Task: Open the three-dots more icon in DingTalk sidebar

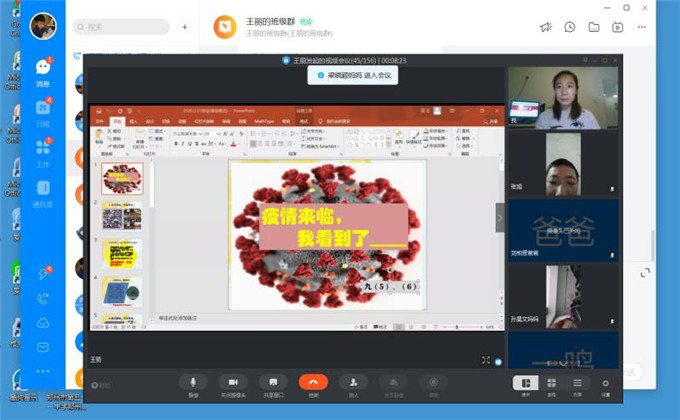Action: click(x=42, y=371)
